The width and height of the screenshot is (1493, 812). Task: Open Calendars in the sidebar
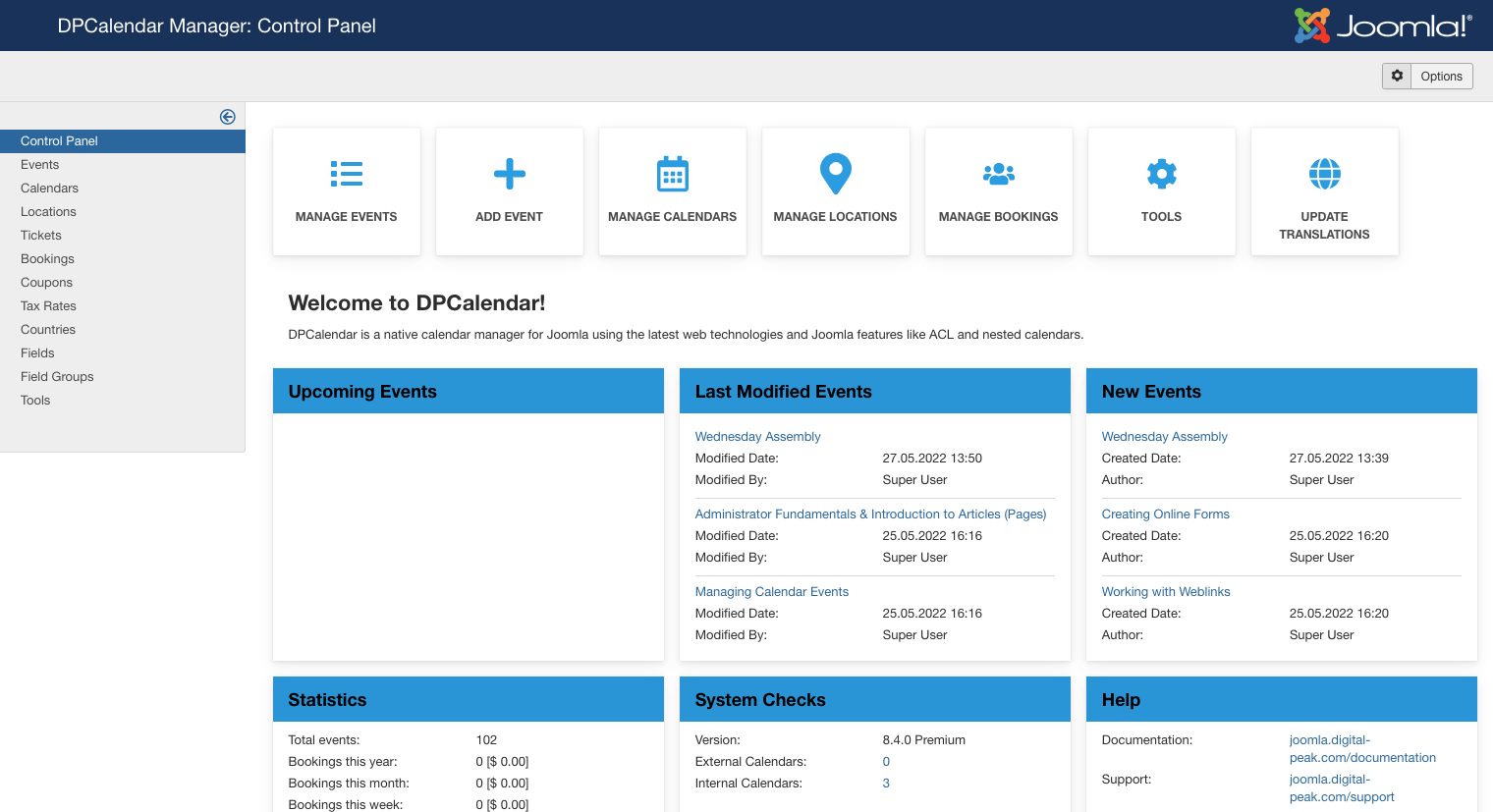tap(123, 189)
